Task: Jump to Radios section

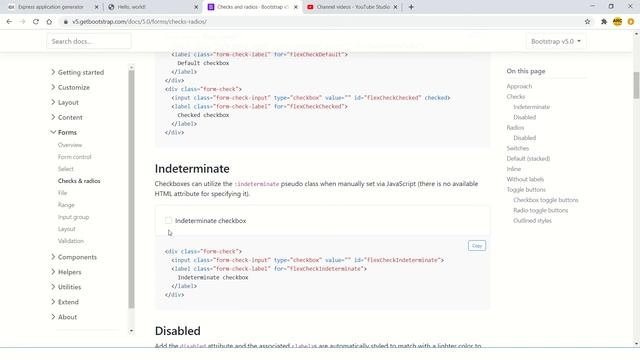Action: (x=515, y=128)
